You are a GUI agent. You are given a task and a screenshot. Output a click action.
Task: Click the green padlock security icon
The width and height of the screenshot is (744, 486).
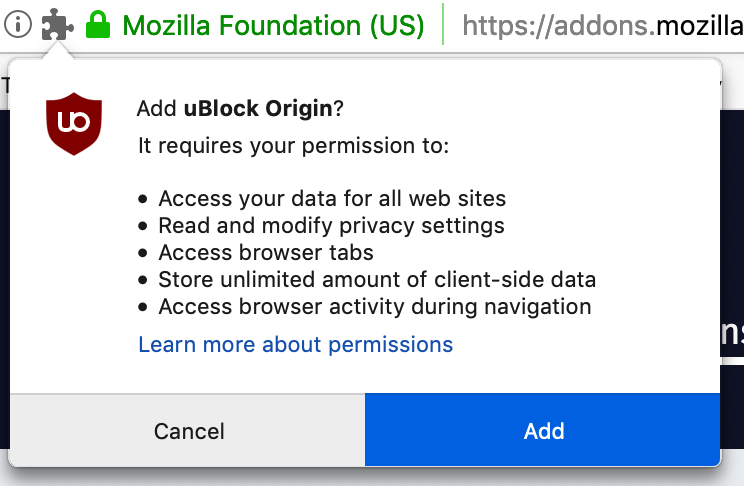click(x=98, y=25)
